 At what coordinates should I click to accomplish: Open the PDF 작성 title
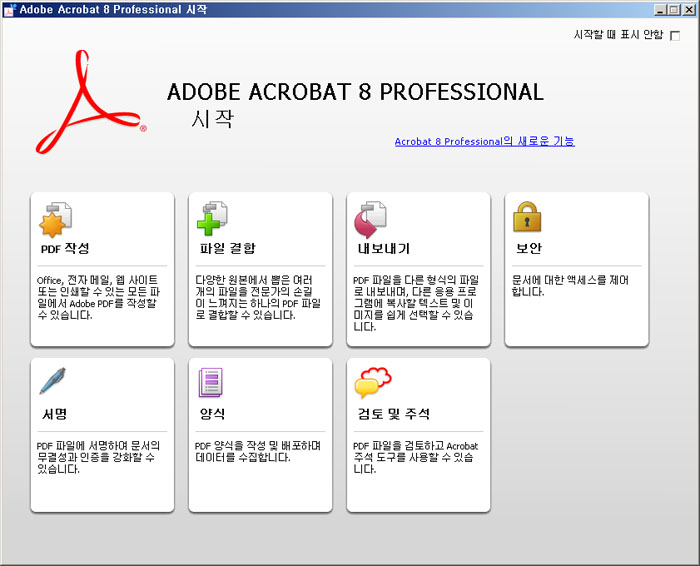(65, 249)
